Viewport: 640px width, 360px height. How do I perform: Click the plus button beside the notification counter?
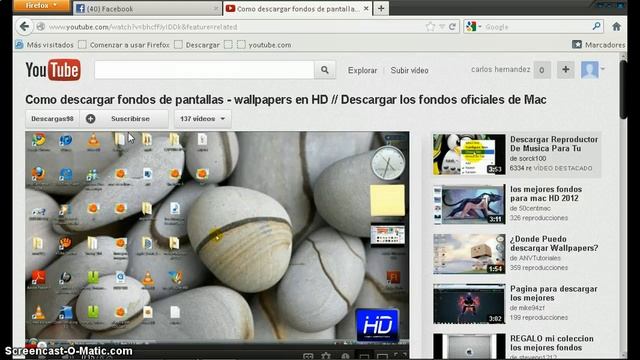566,70
